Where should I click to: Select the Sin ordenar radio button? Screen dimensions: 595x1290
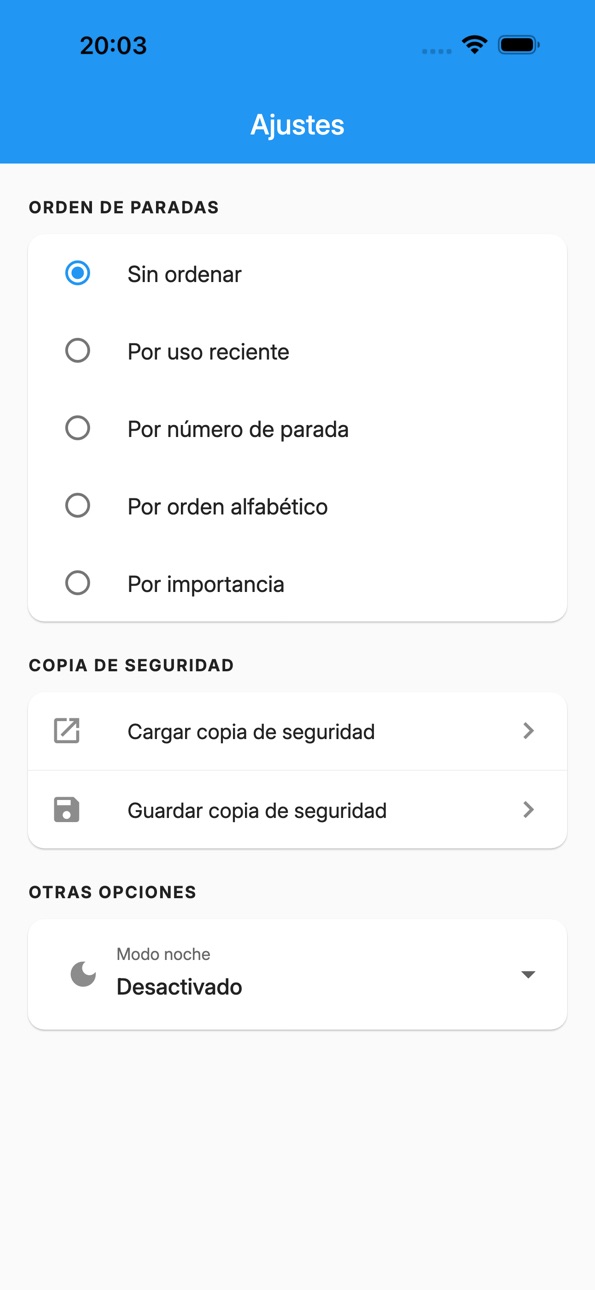coord(77,273)
